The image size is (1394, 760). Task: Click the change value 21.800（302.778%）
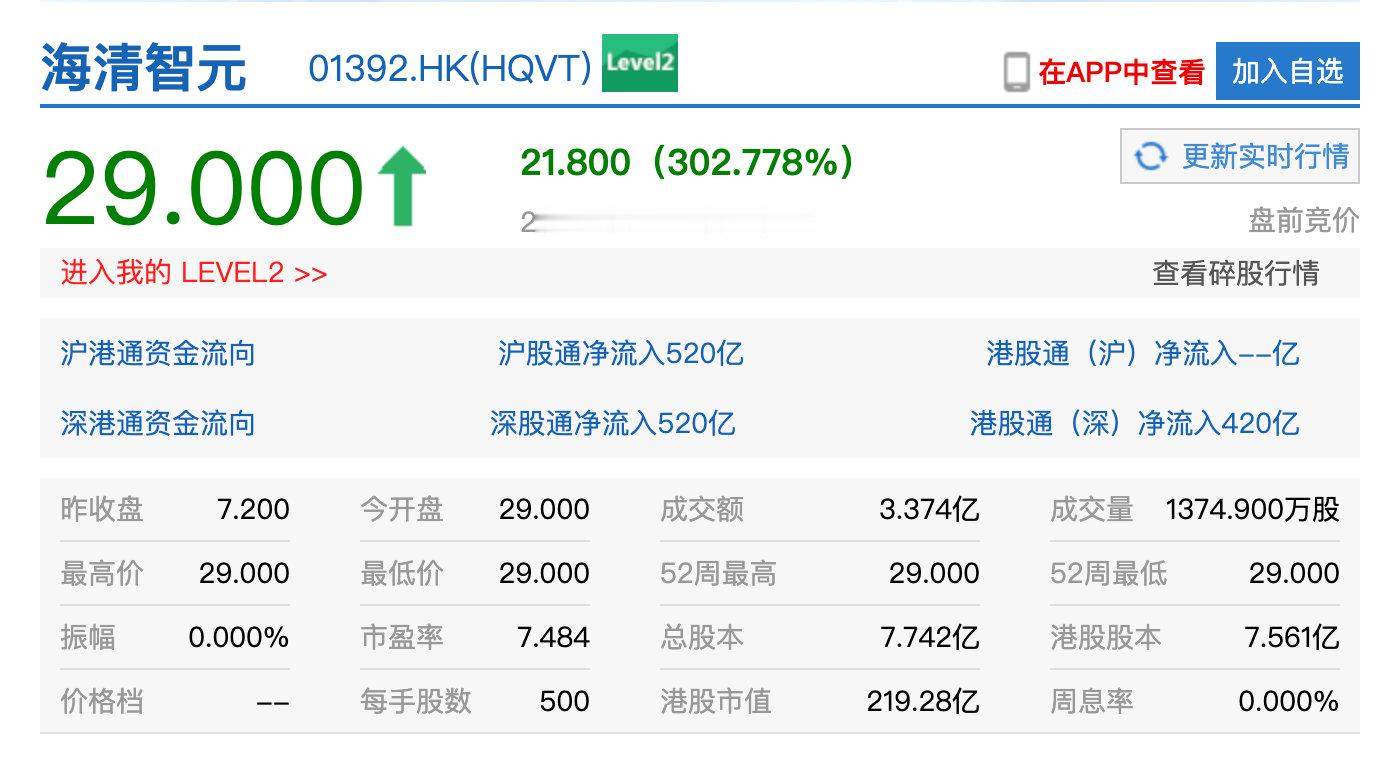688,162
